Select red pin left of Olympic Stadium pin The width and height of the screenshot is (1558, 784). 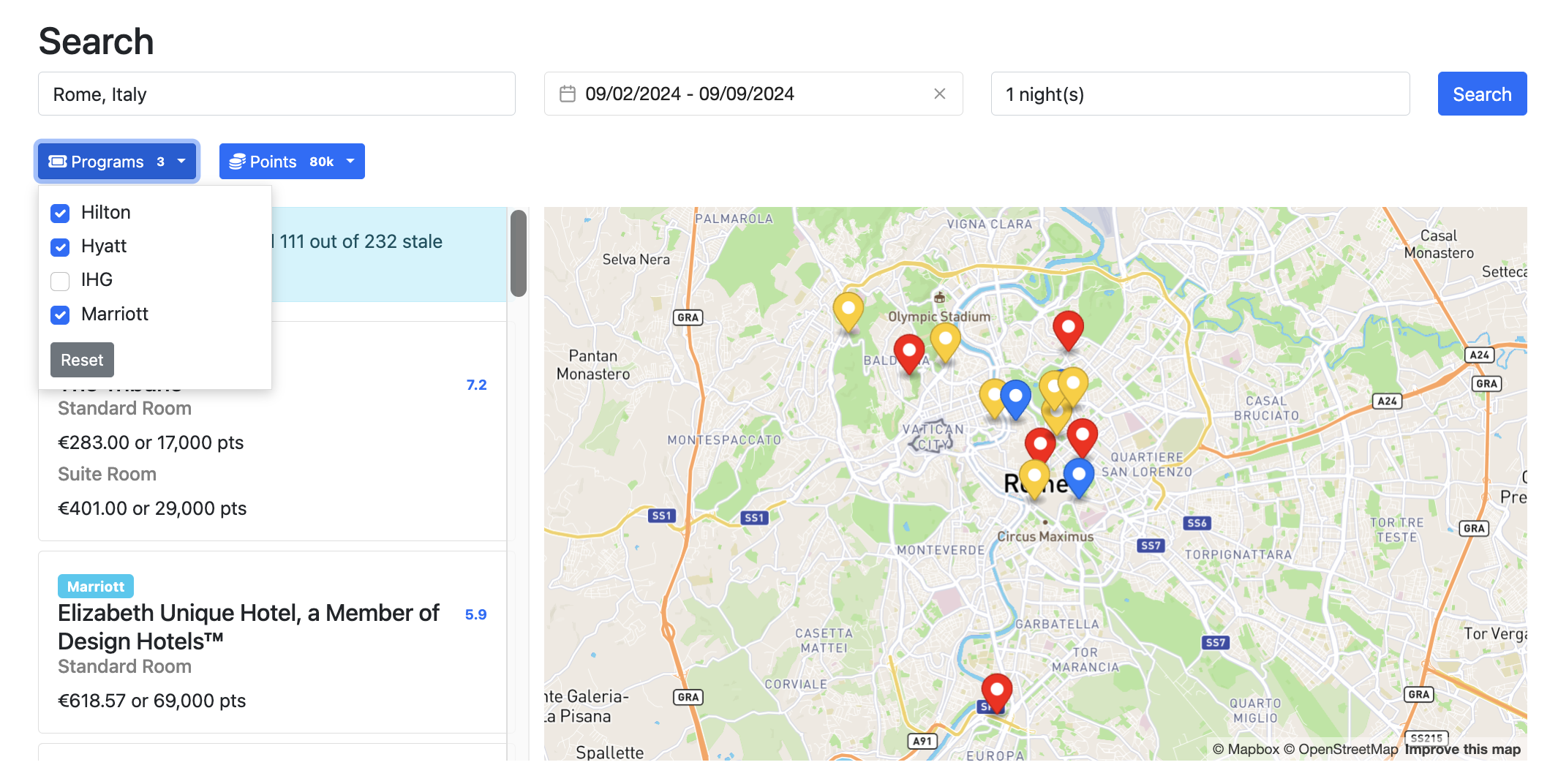(908, 352)
